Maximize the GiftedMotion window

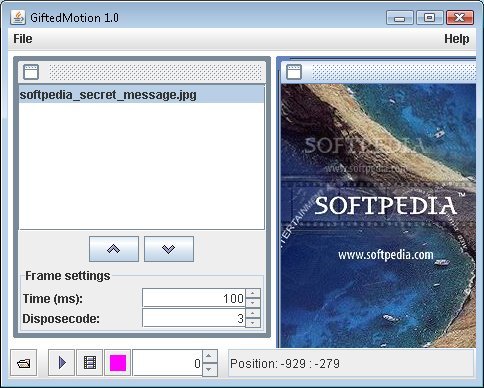429,18
